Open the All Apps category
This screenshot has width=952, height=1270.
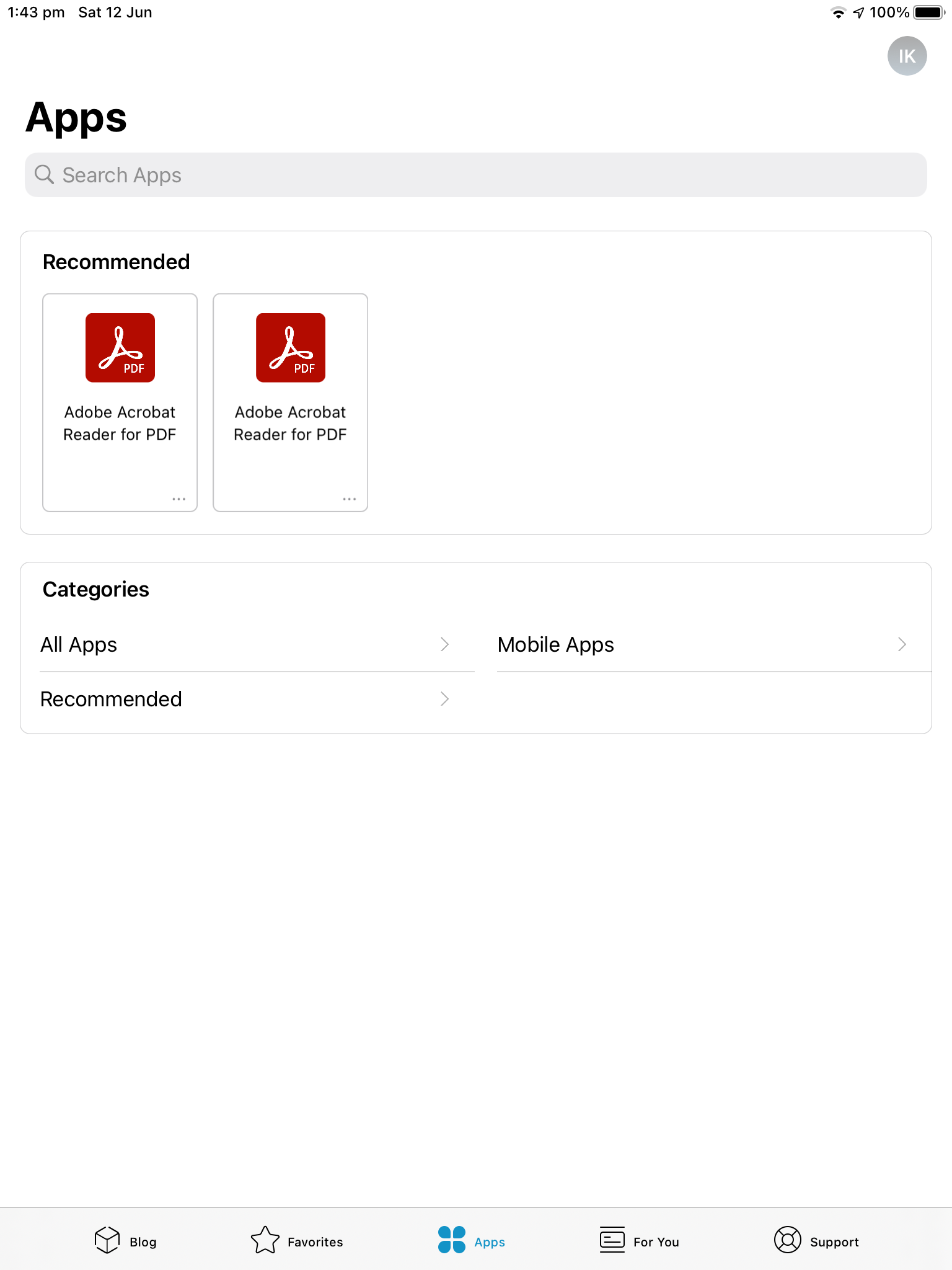79,645
